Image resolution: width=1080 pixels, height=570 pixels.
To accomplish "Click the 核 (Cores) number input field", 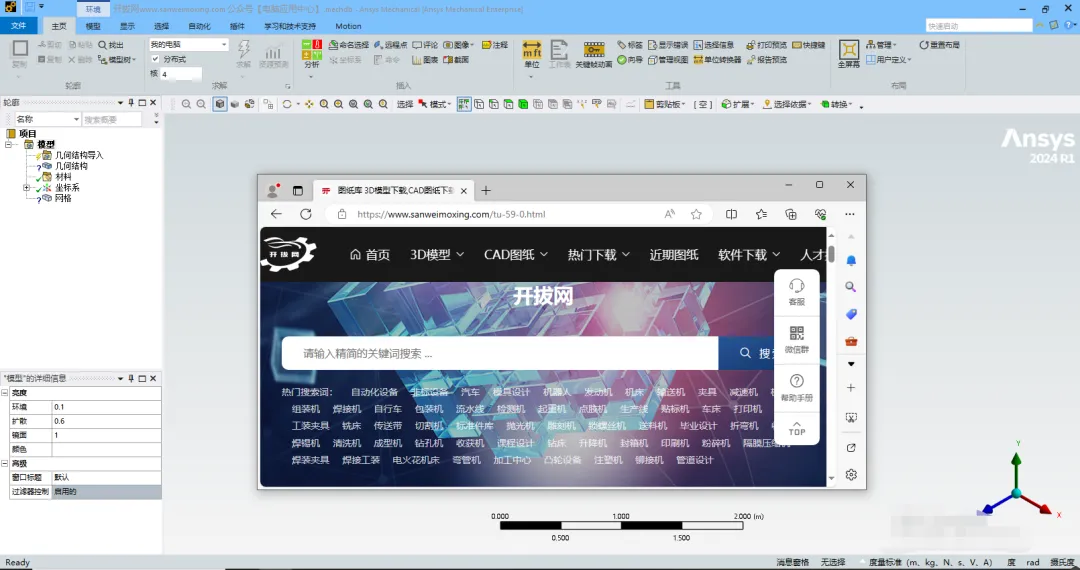I will tap(181, 74).
